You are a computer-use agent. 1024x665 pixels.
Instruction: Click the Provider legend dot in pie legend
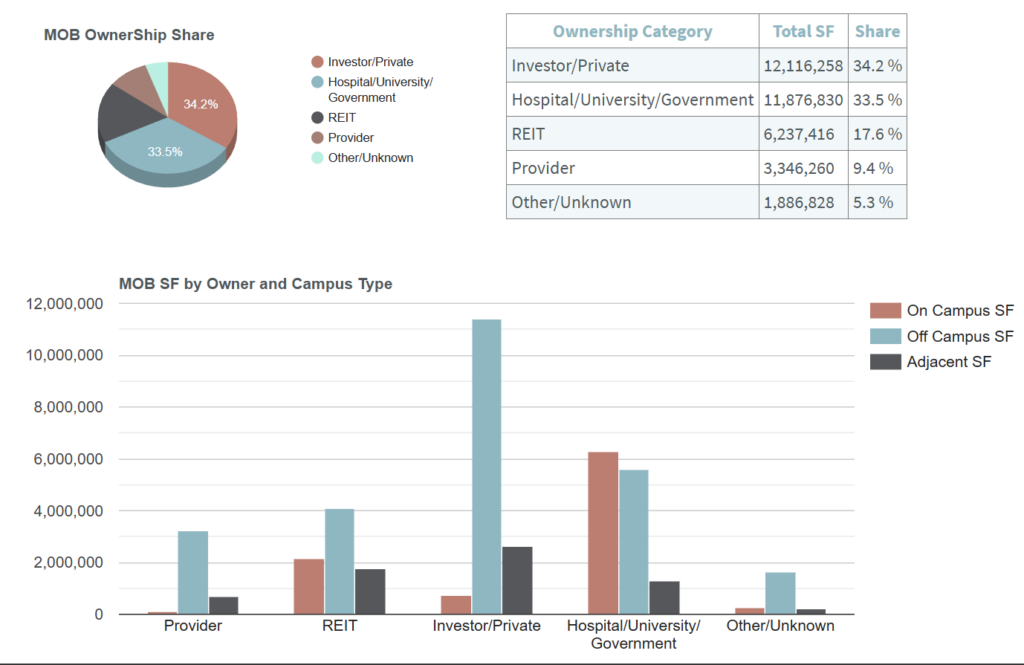(x=317, y=137)
